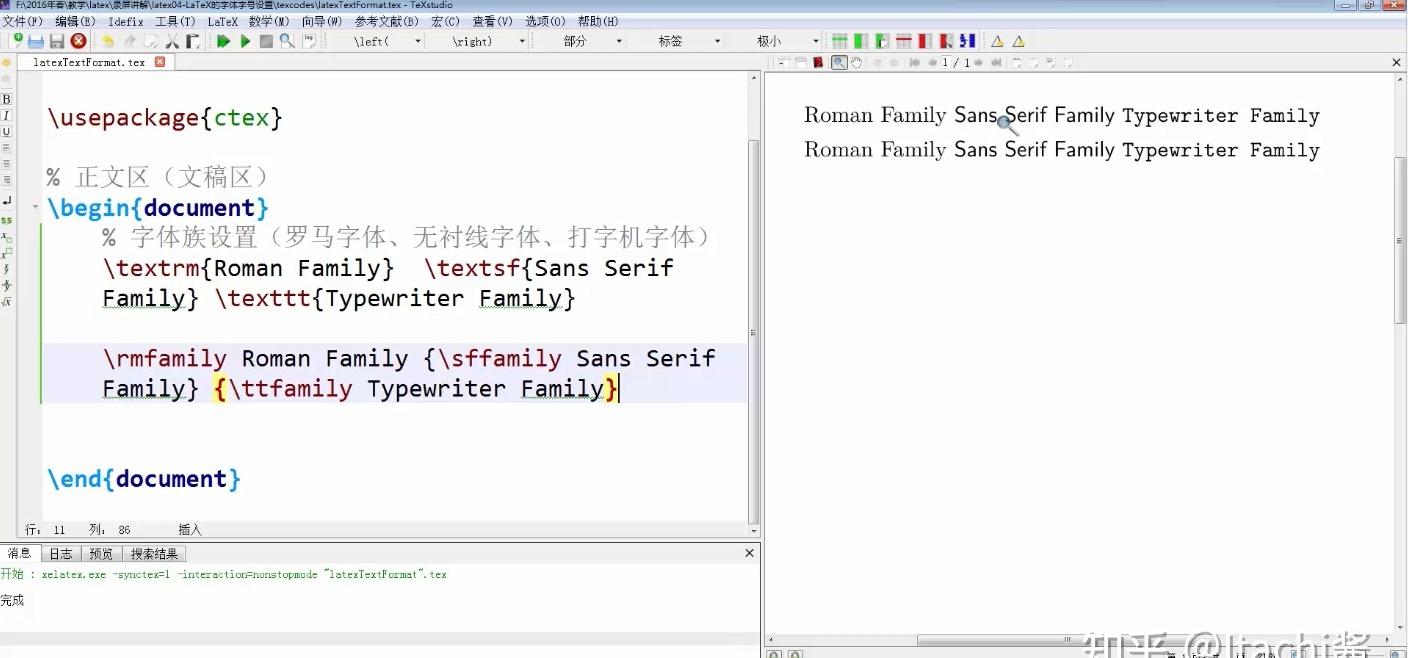
Task: Apply underline using the U sidebar icon
Action: coord(6,132)
